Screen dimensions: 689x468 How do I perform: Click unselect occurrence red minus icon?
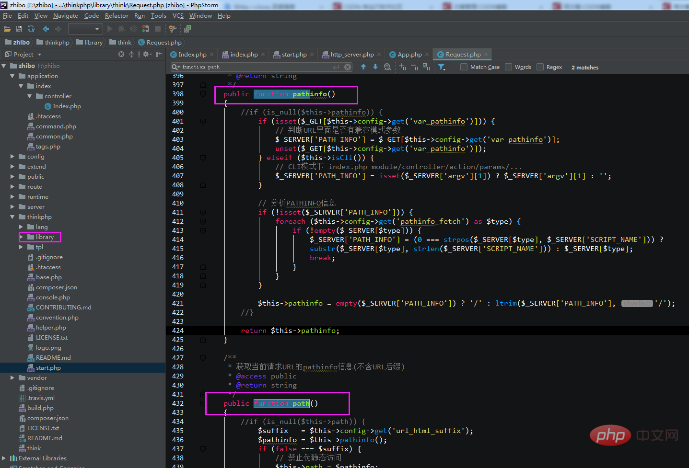tap(414, 67)
